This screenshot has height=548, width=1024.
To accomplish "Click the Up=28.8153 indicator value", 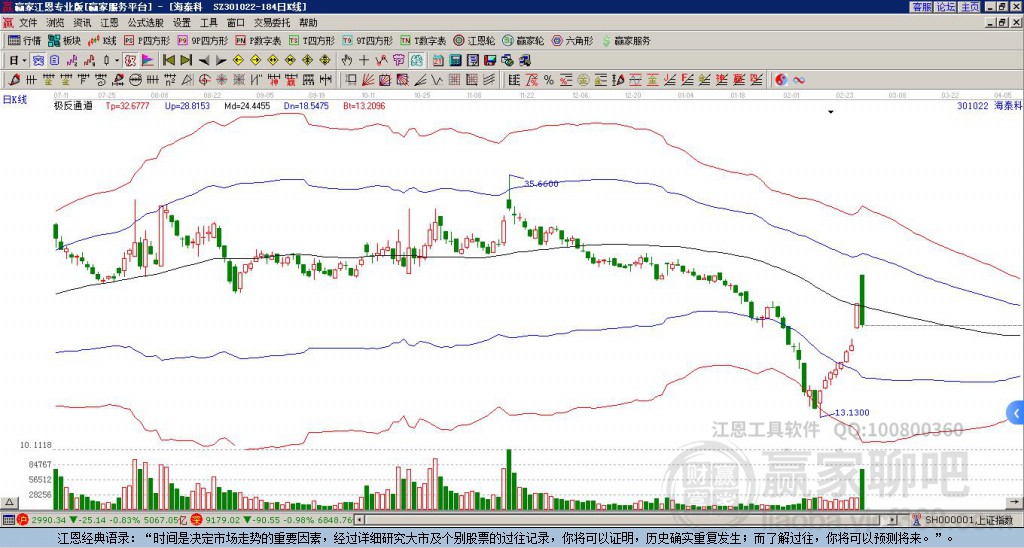I will pos(187,106).
